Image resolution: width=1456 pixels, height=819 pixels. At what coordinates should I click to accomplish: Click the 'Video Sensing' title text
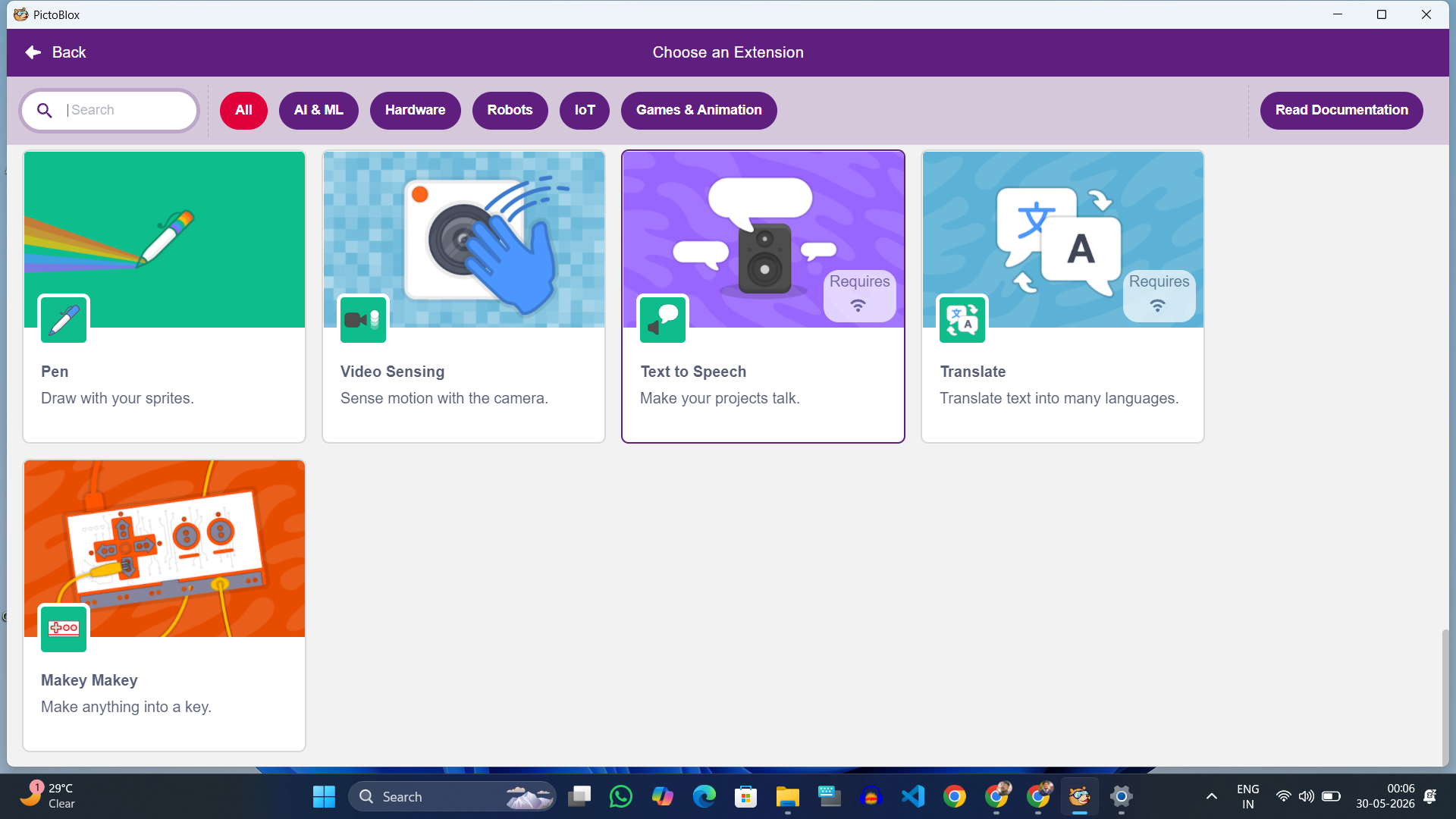(x=392, y=372)
